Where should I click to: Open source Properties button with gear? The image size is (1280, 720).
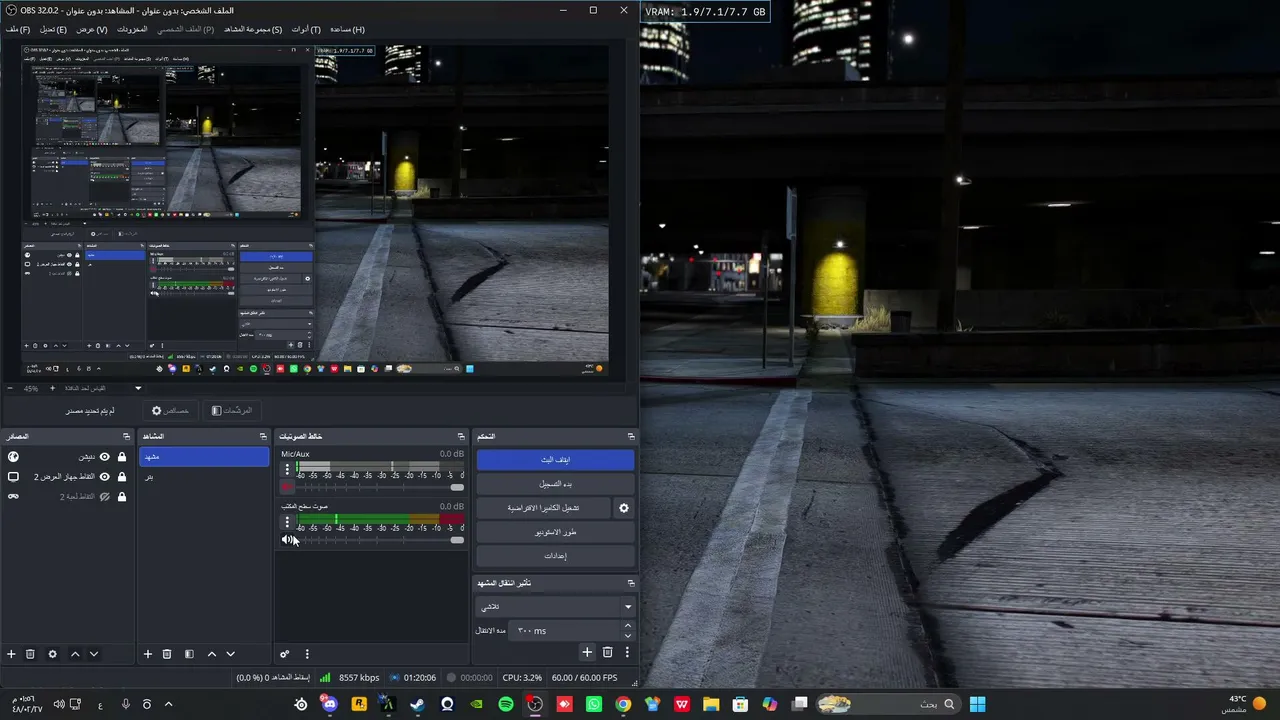coord(170,411)
